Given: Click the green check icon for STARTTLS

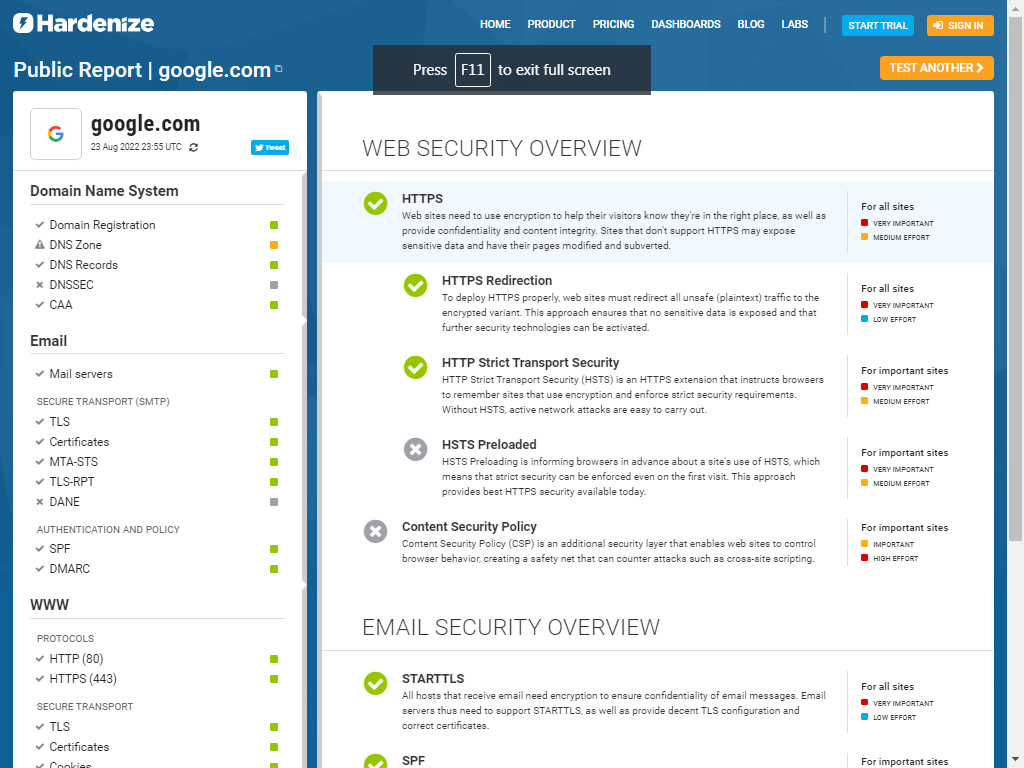Looking at the screenshot, I should [x=376, y=684].
